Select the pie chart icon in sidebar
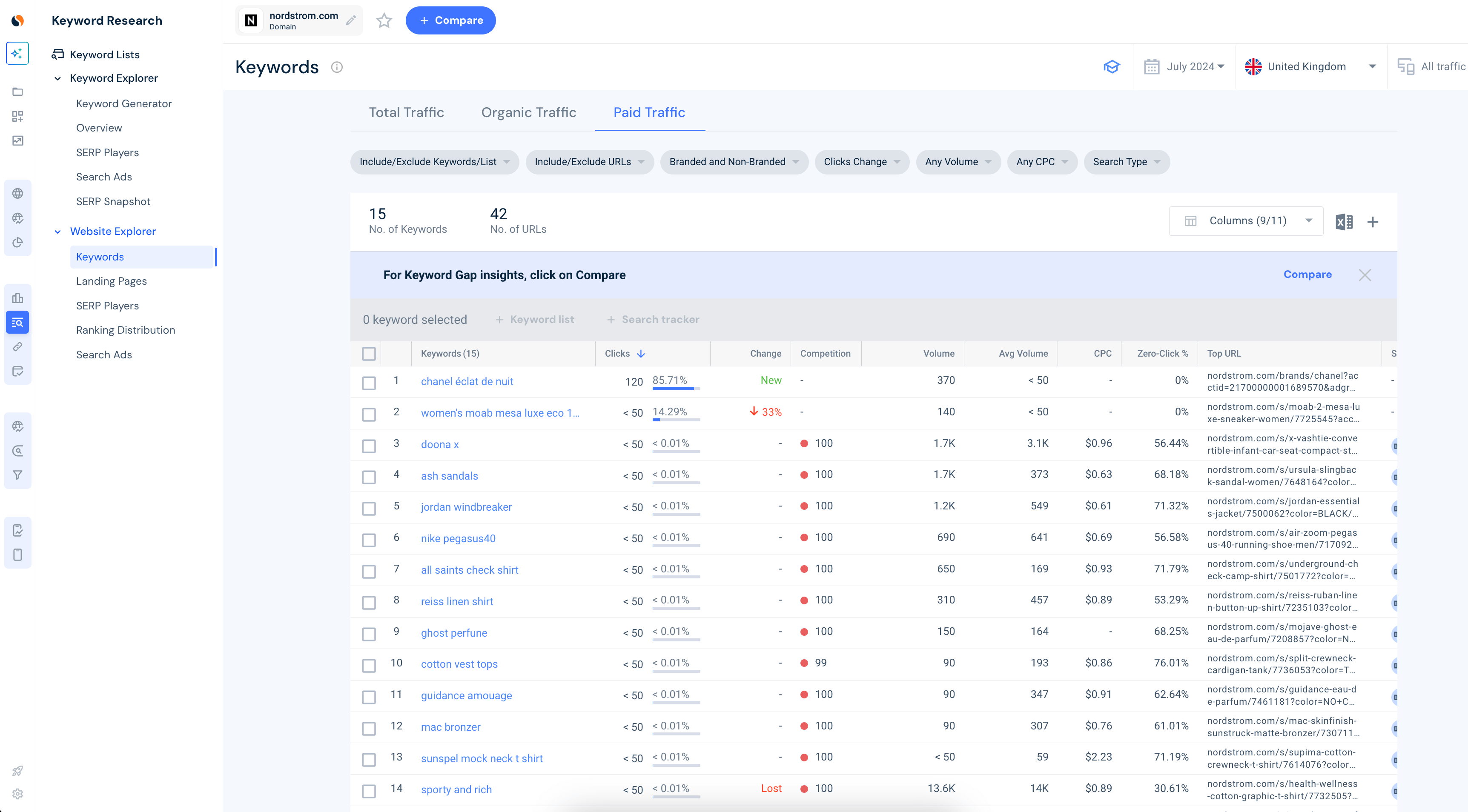Image resolution: width=1468 pixels, height=812 pixels. coord(17,242)
